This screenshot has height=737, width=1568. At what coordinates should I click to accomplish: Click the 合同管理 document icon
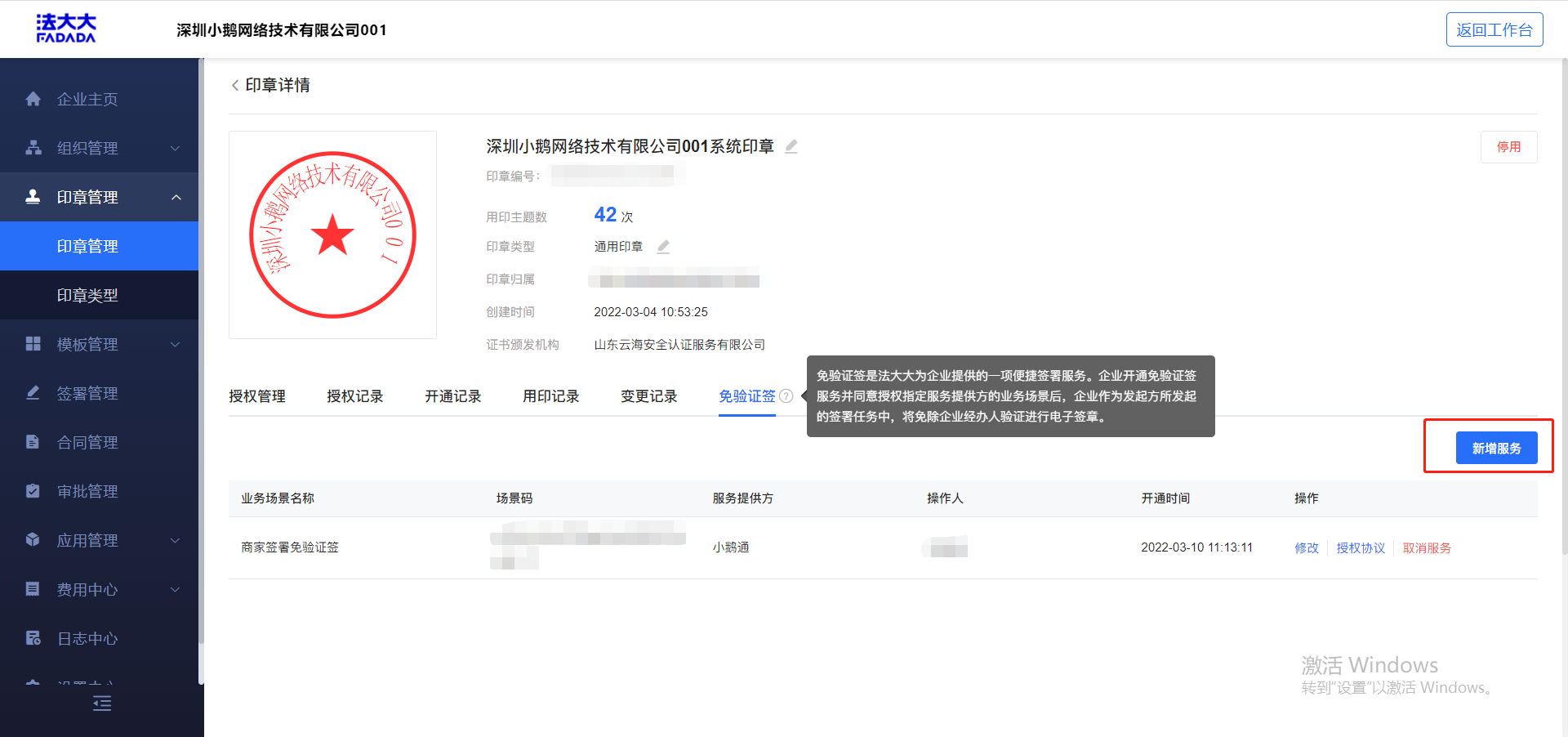coord(33,442)
